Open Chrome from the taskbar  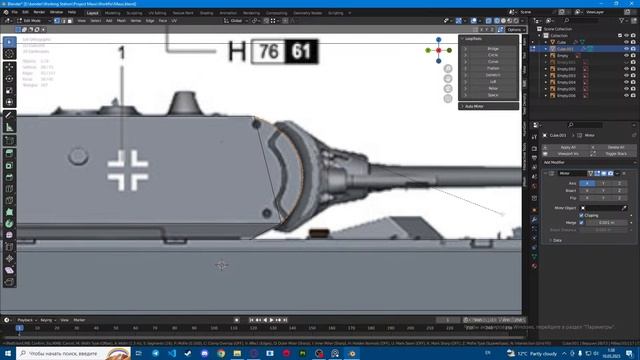pyautogui.click(x=221, y=353)
